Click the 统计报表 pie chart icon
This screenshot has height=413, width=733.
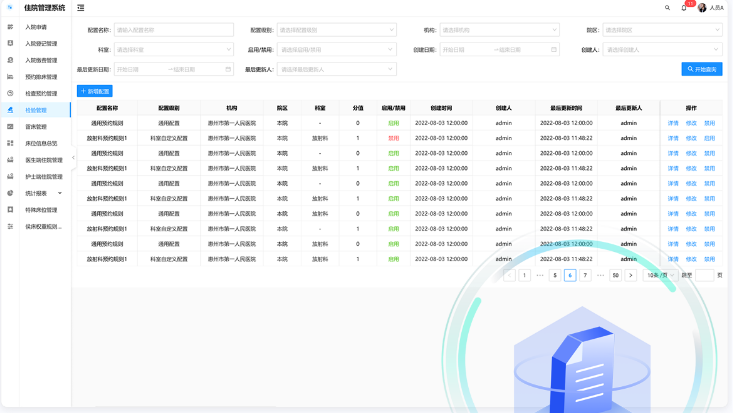pyautogui.click(x=10, y=193)
